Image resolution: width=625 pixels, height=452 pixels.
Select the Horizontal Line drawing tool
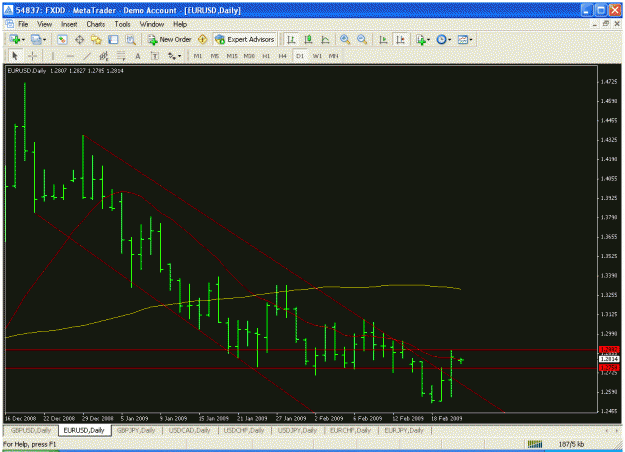point(70,56)
